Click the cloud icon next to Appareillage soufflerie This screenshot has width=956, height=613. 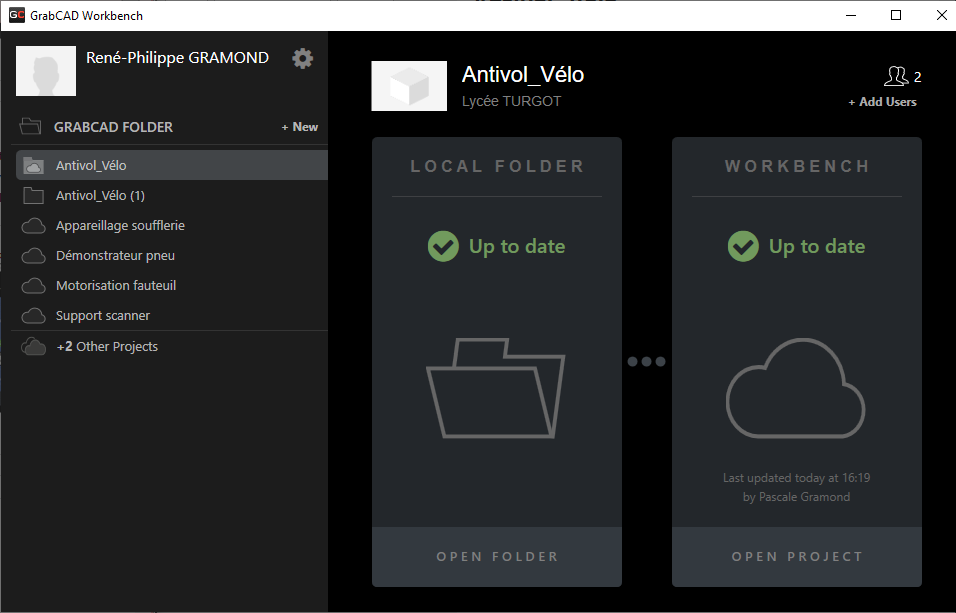click(34, 226)
